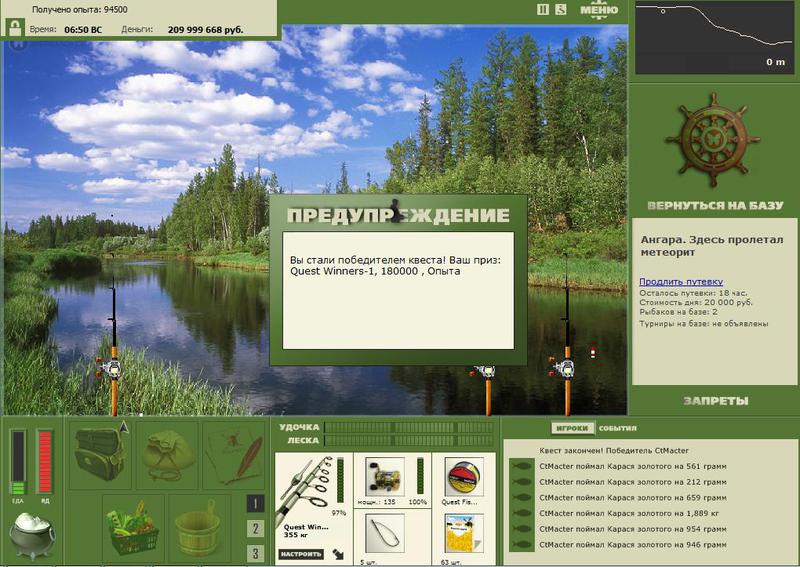Image resolution: width=800 pixels, height=567 pixels.
Task: Click 'Стоимость дня: 20 000 руб.' text
Action: (x=696, y=302)
